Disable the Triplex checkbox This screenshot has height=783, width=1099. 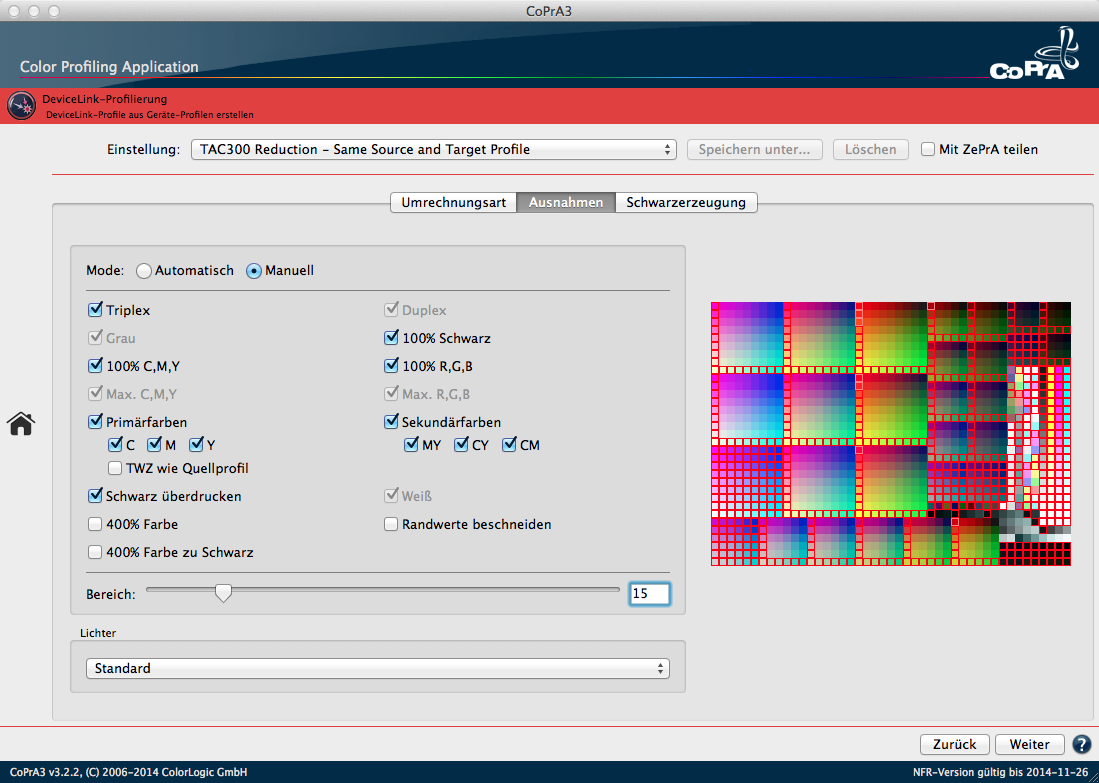tap(95, 310)
